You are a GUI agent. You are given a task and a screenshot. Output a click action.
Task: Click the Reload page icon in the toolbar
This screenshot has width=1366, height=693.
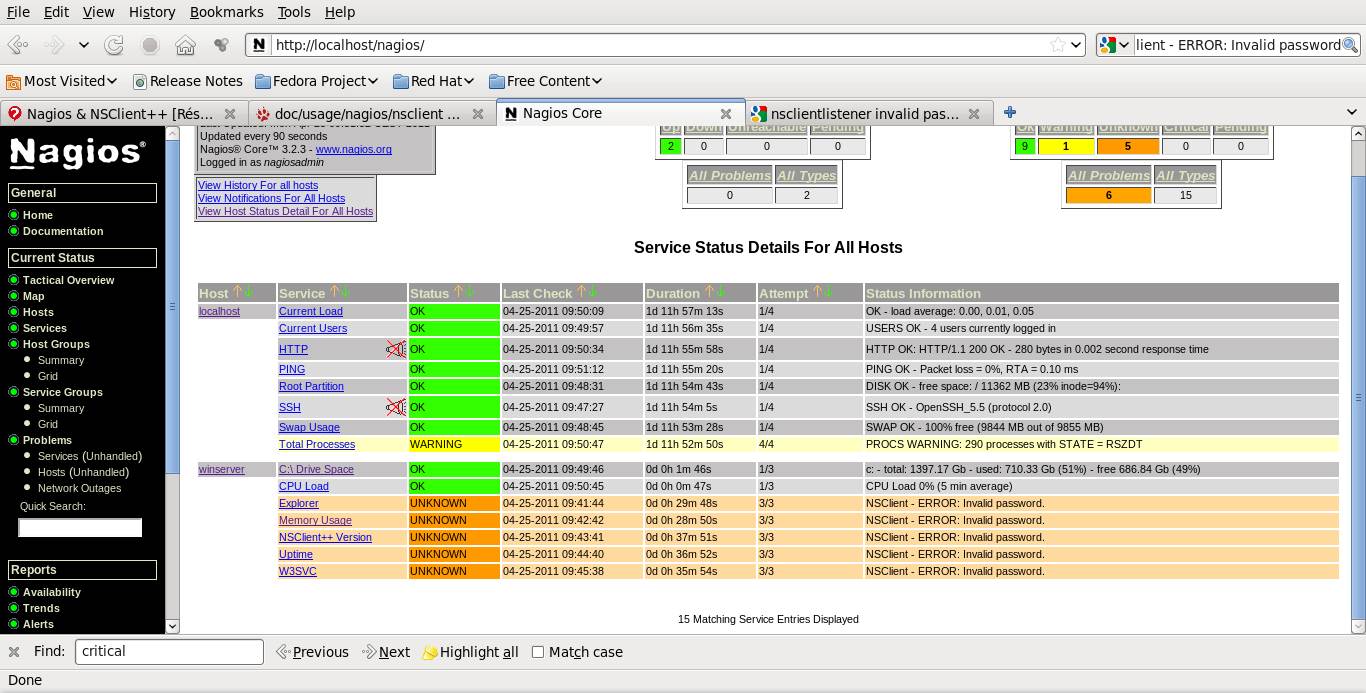114,45
